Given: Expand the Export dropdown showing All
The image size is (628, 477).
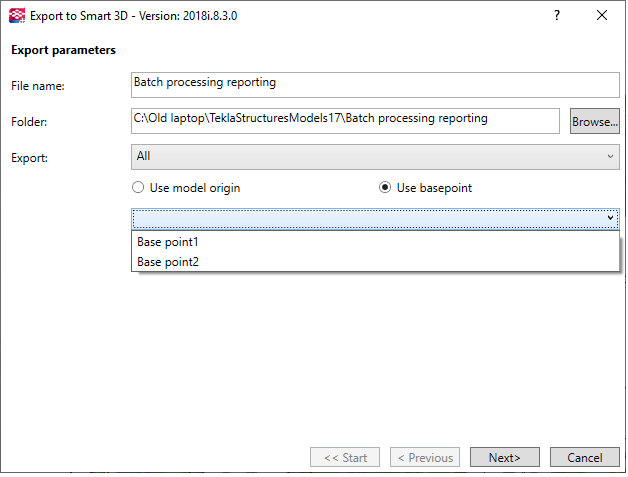Looking at the screenshot, I should click(x=375, y=157).
